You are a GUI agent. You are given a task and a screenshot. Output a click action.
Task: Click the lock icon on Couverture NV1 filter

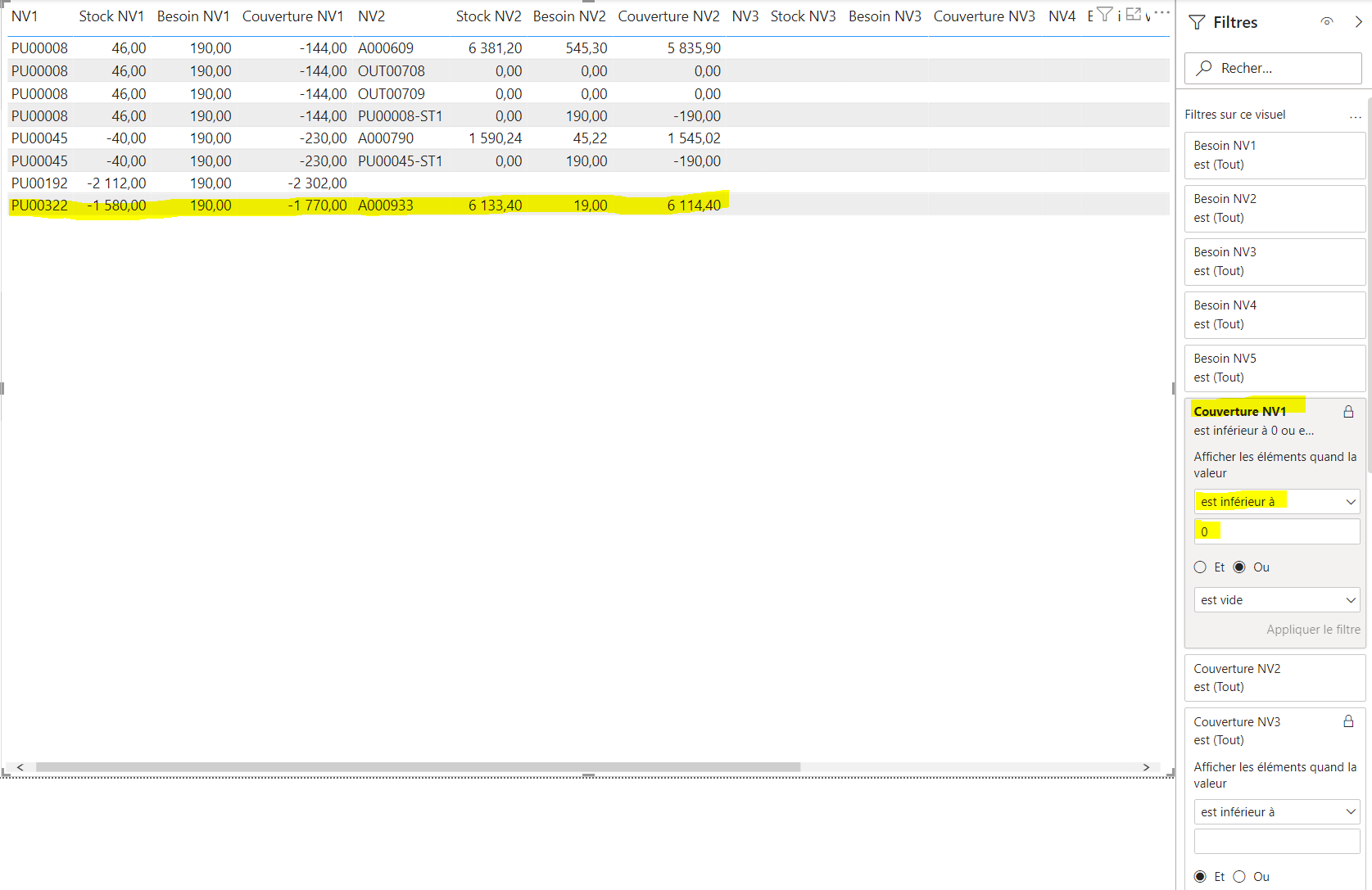click(1348, 412)
